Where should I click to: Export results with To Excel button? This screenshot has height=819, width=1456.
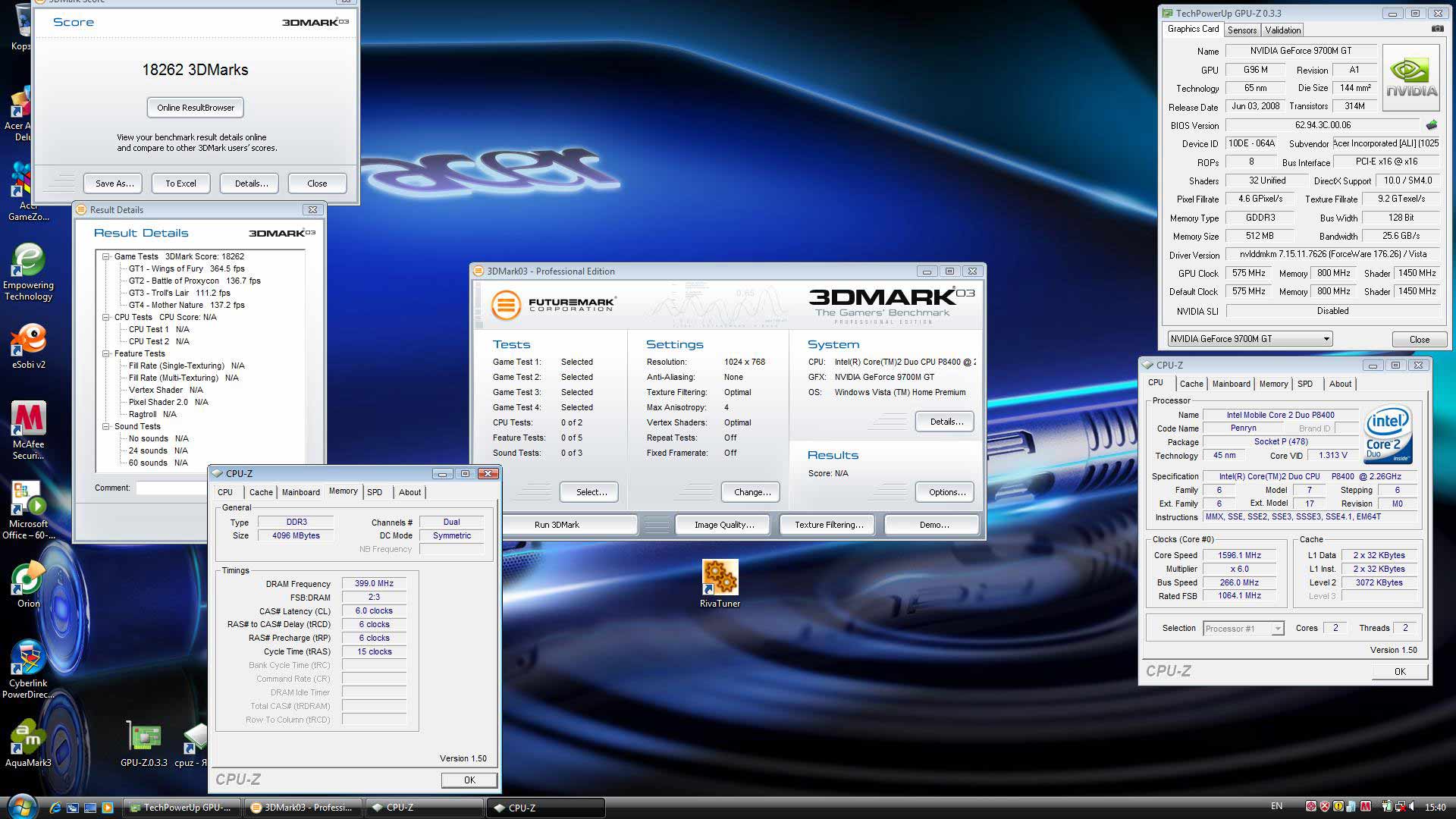[x=180, y=184]
